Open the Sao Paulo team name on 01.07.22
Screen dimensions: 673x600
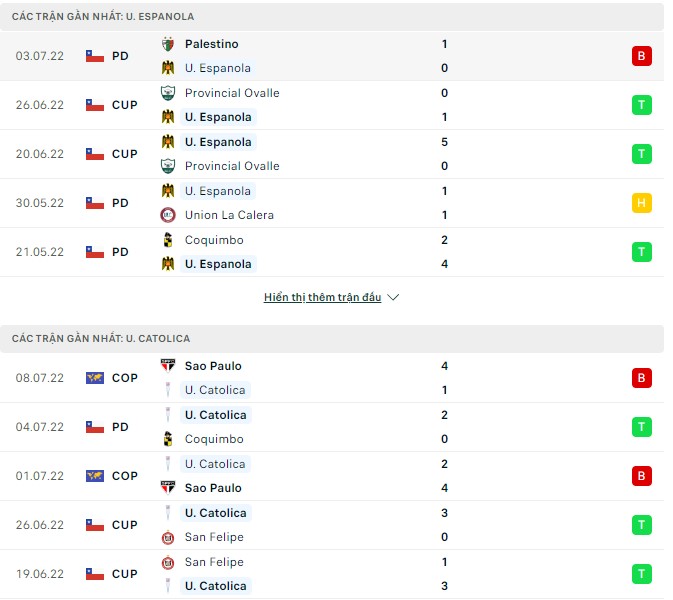[x=213, y=488]
